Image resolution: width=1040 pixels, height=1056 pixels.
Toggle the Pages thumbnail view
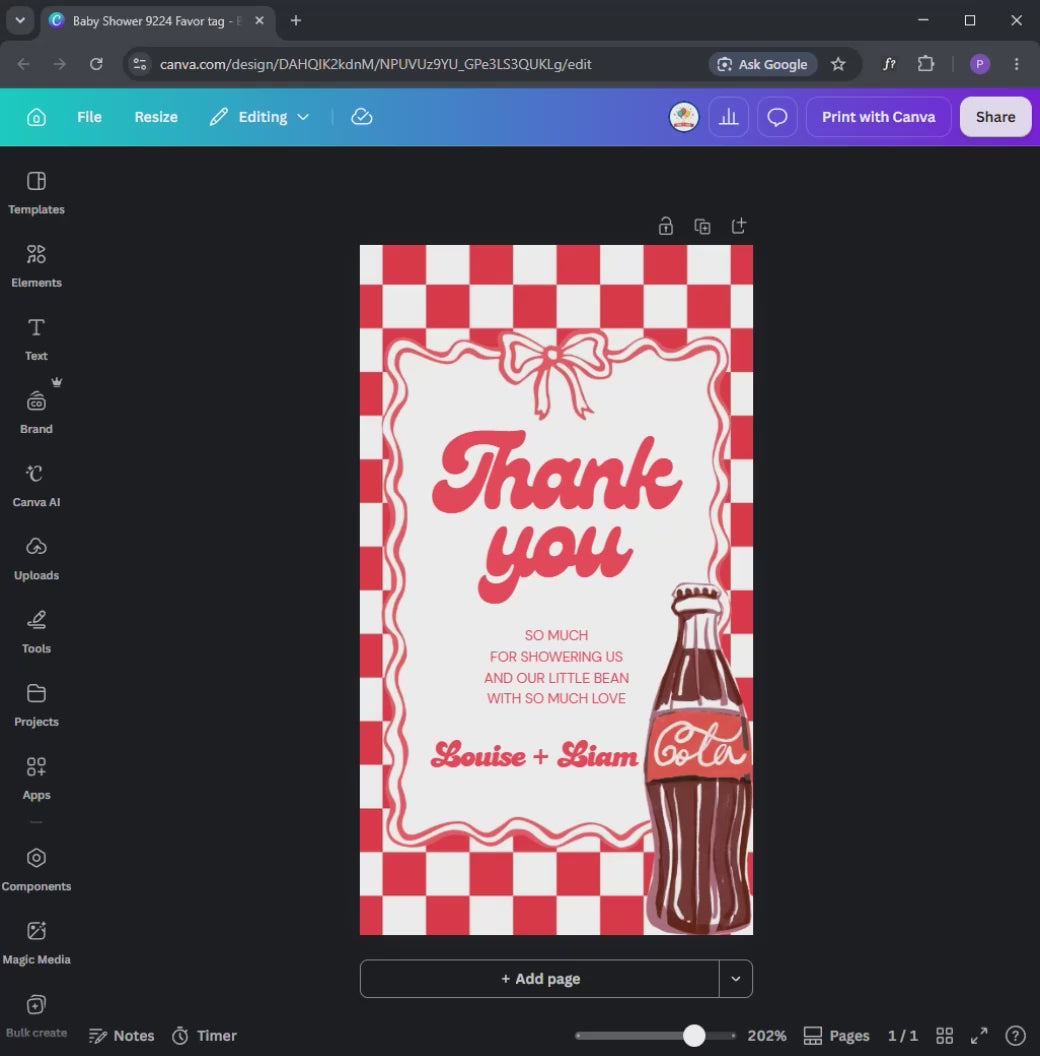[x=836, y=1035]
